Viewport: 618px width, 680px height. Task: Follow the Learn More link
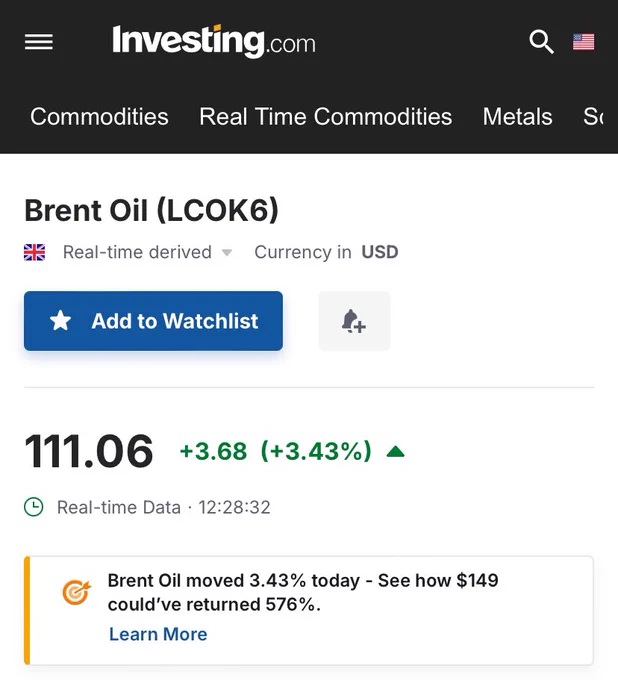pos(158,634)
